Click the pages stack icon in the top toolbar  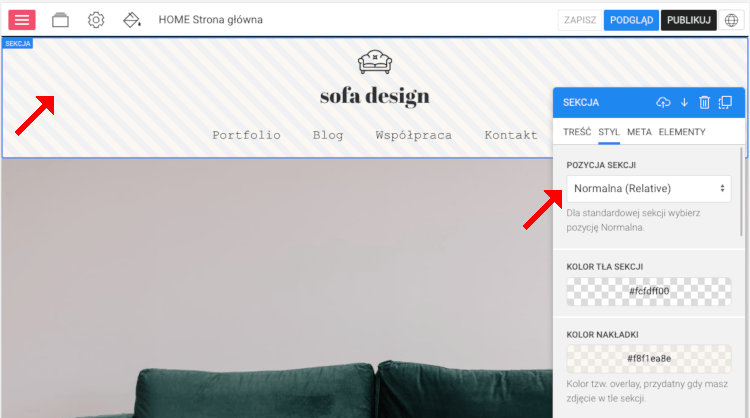61,20
